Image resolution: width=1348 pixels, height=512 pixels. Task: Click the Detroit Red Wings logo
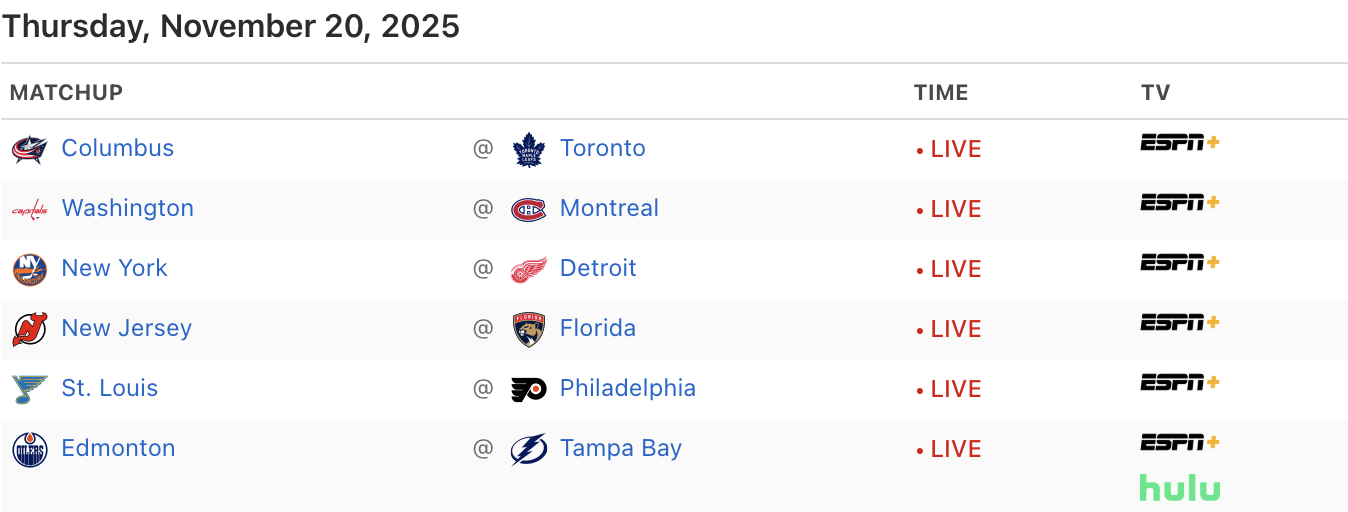528,269
